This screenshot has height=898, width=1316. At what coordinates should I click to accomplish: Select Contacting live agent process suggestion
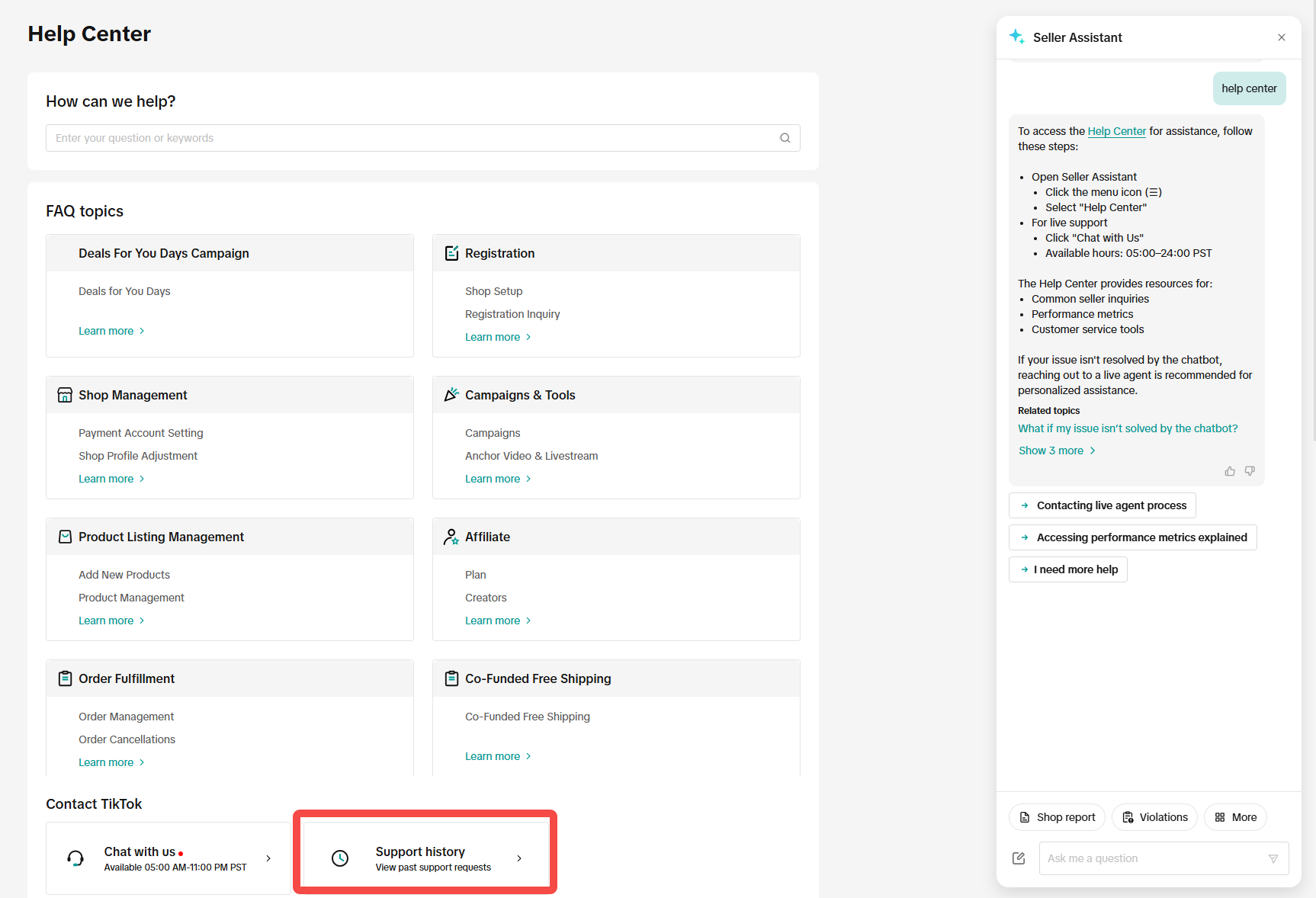pyautogui.click(x=1103, y=505)
